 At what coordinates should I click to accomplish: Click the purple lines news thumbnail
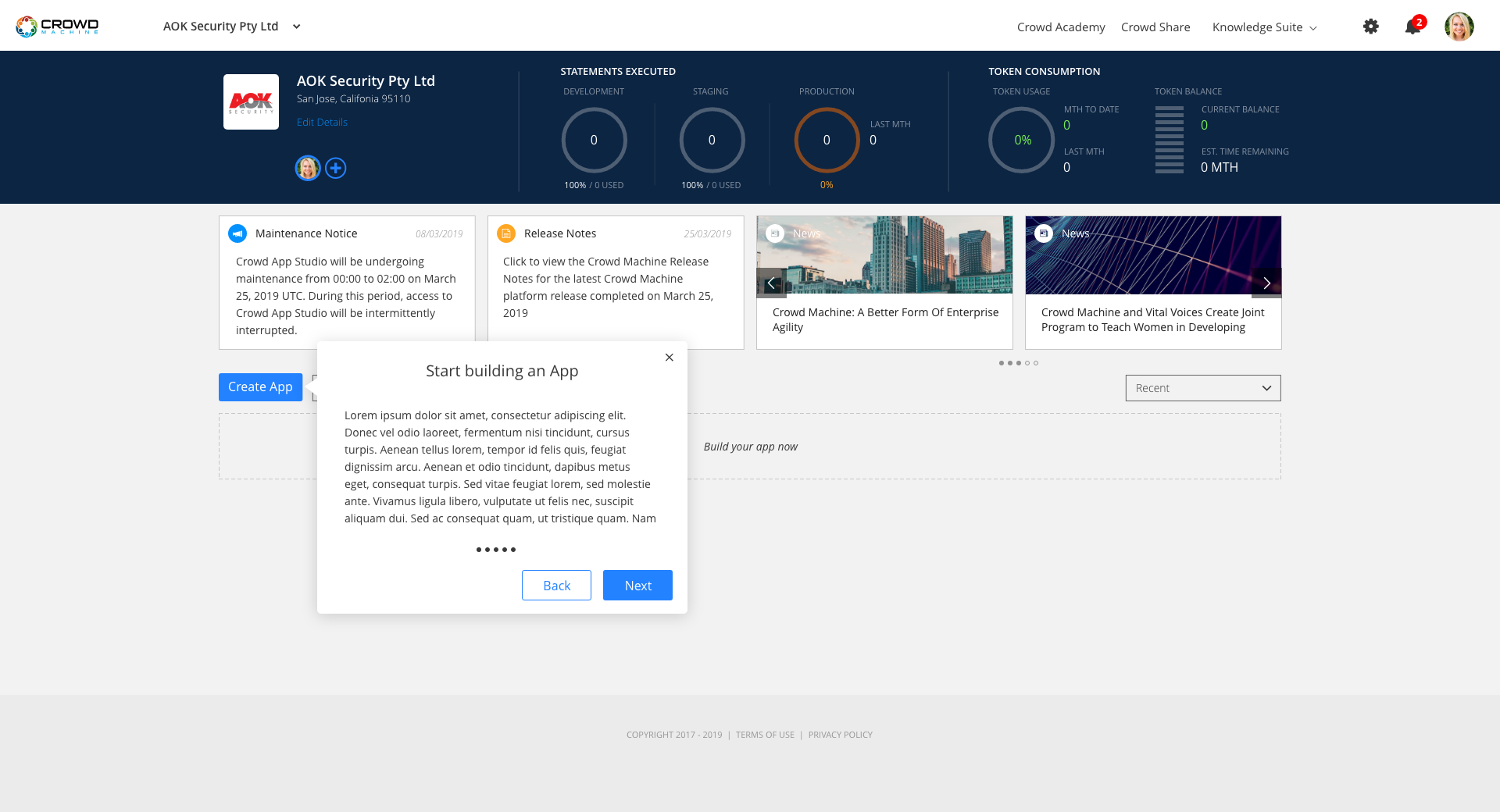(x=1153, y=255)
